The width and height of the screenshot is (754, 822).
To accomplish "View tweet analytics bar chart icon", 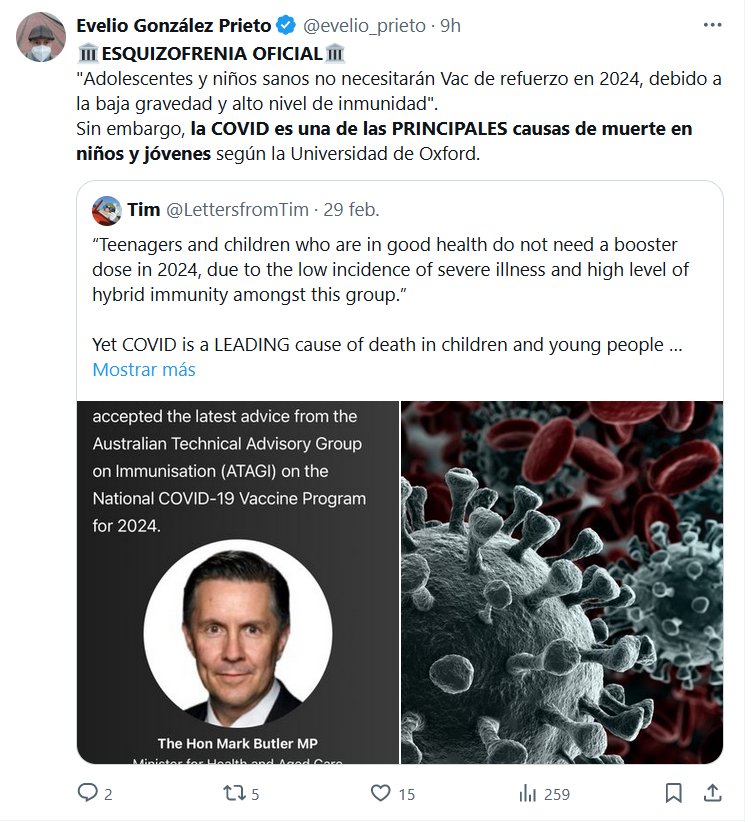I will point(527,793).
